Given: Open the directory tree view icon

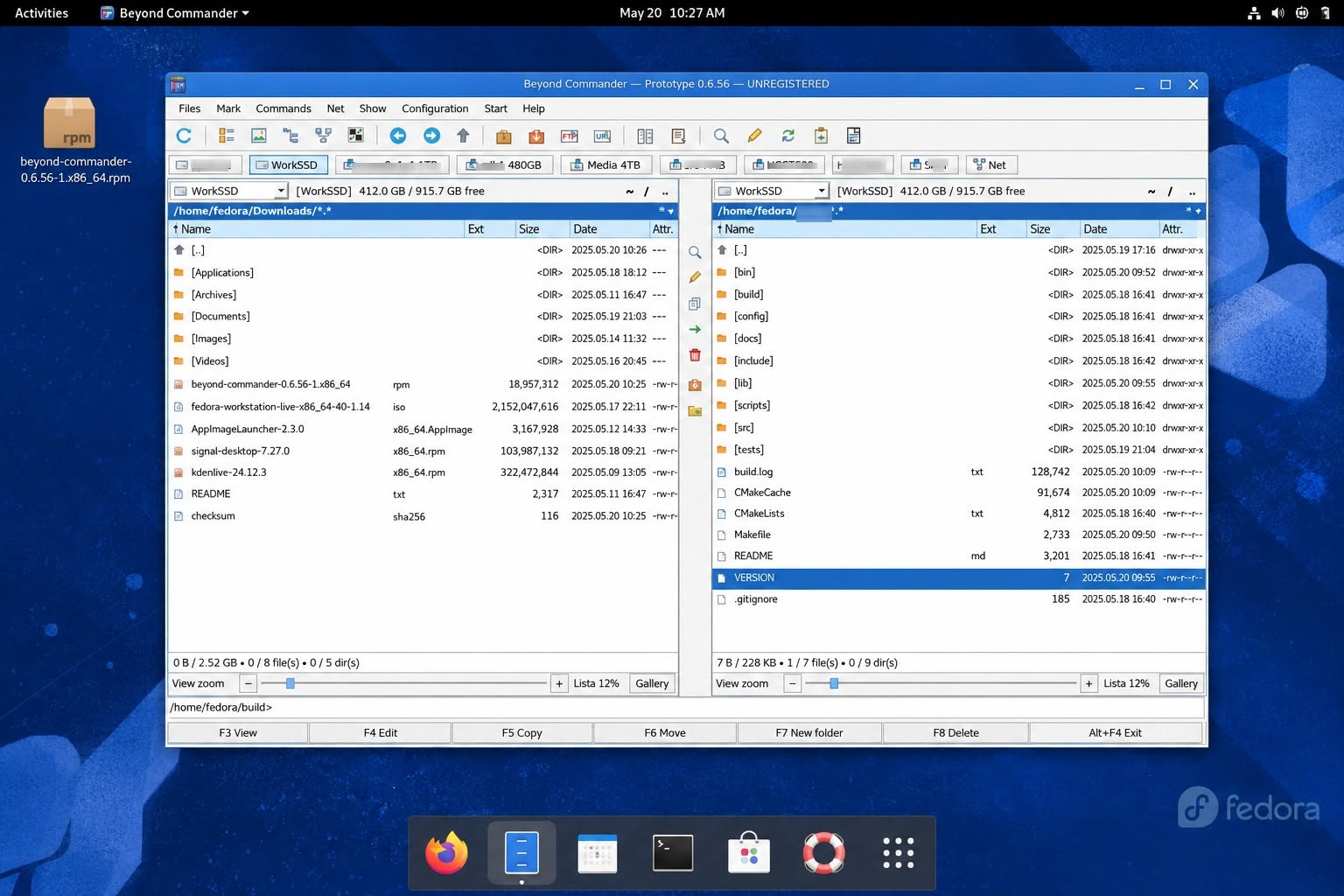Looking at the screenshot, I should [290, 136].
